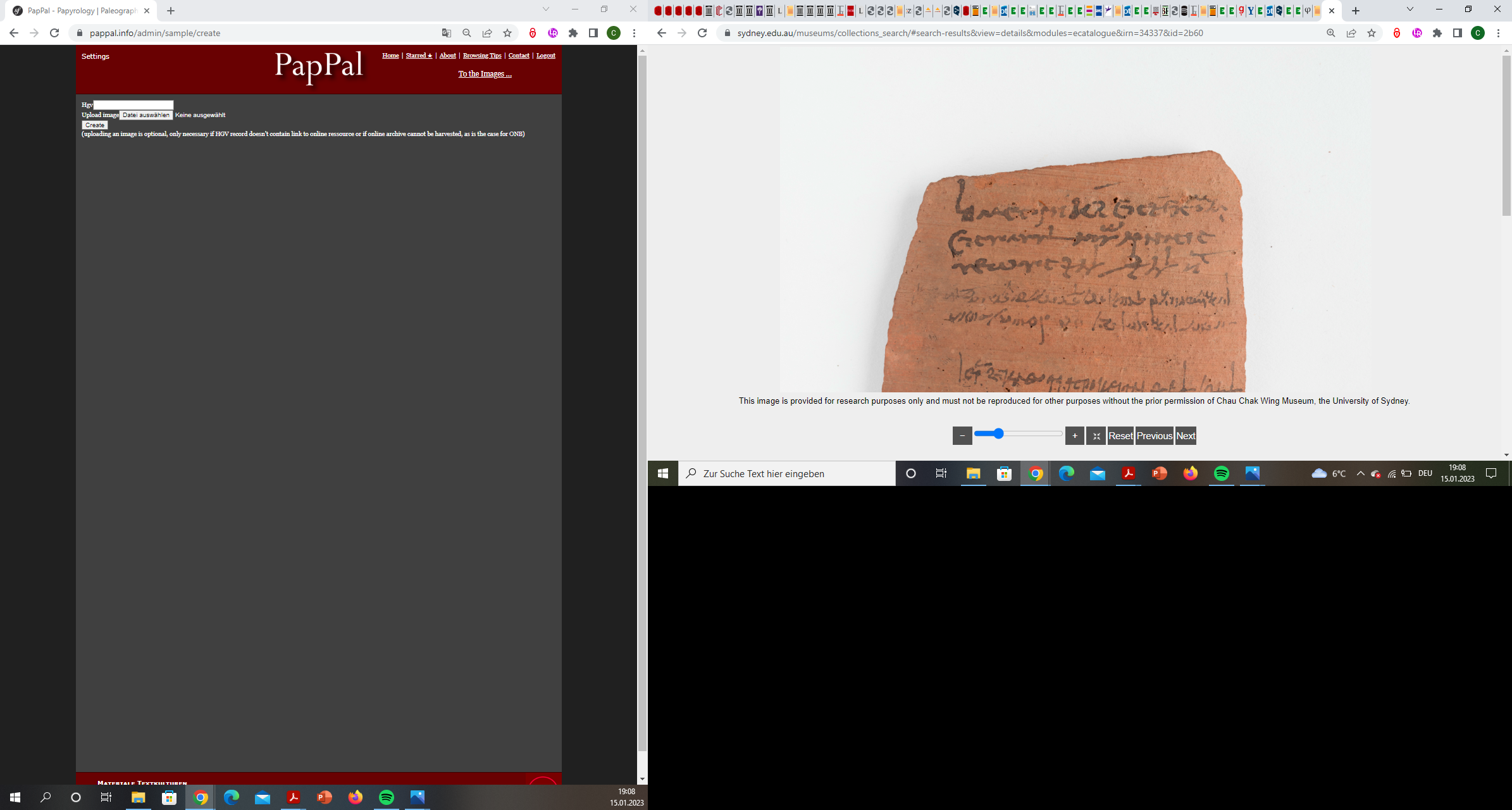Open the Browsing Tips link
Viewport: 1512px width, 810px height.
tap(482, 56)
